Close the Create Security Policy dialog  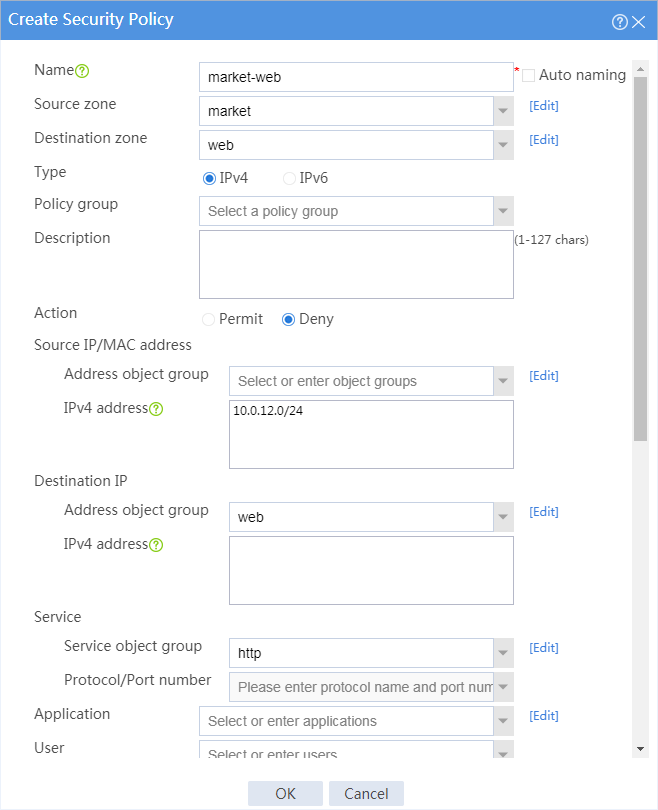coord(639,22)
